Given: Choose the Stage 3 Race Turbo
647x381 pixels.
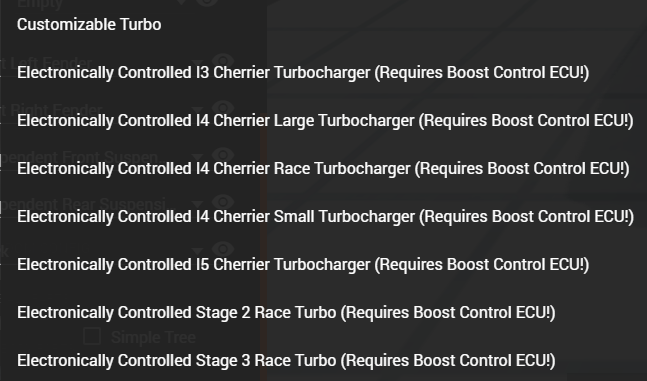Looking at the screenshot, I should point(286,360).
